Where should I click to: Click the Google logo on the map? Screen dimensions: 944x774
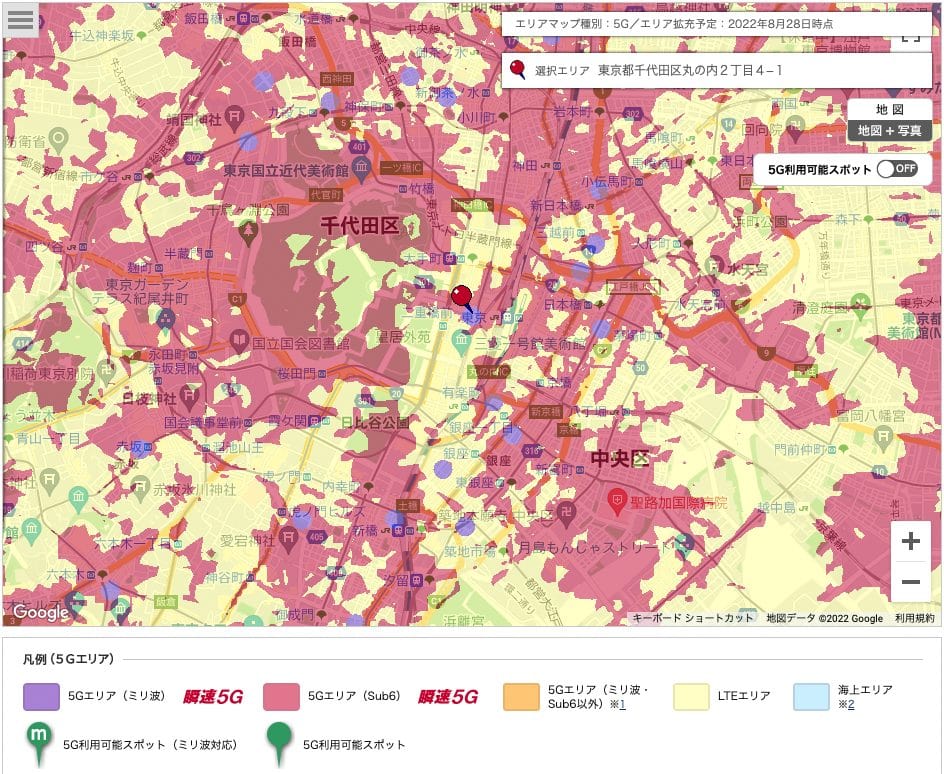pos(41,612)
